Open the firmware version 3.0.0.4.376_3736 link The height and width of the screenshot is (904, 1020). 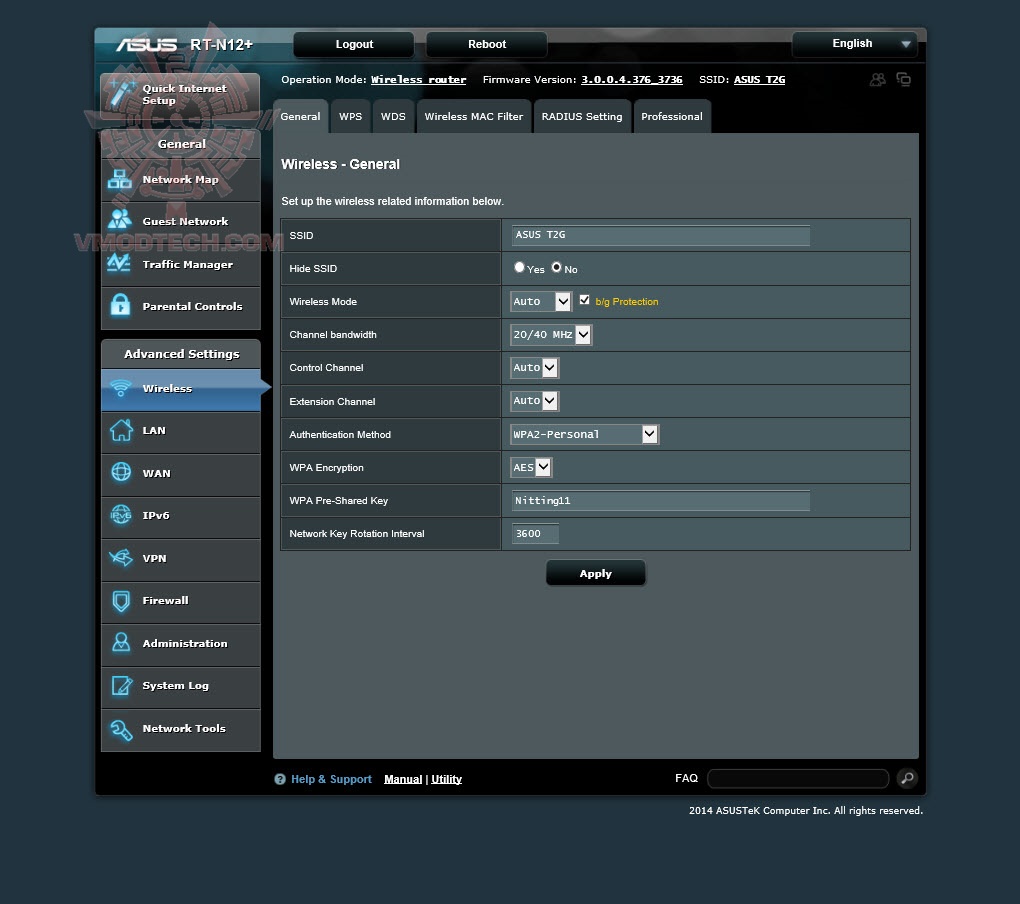click(632, 79)
